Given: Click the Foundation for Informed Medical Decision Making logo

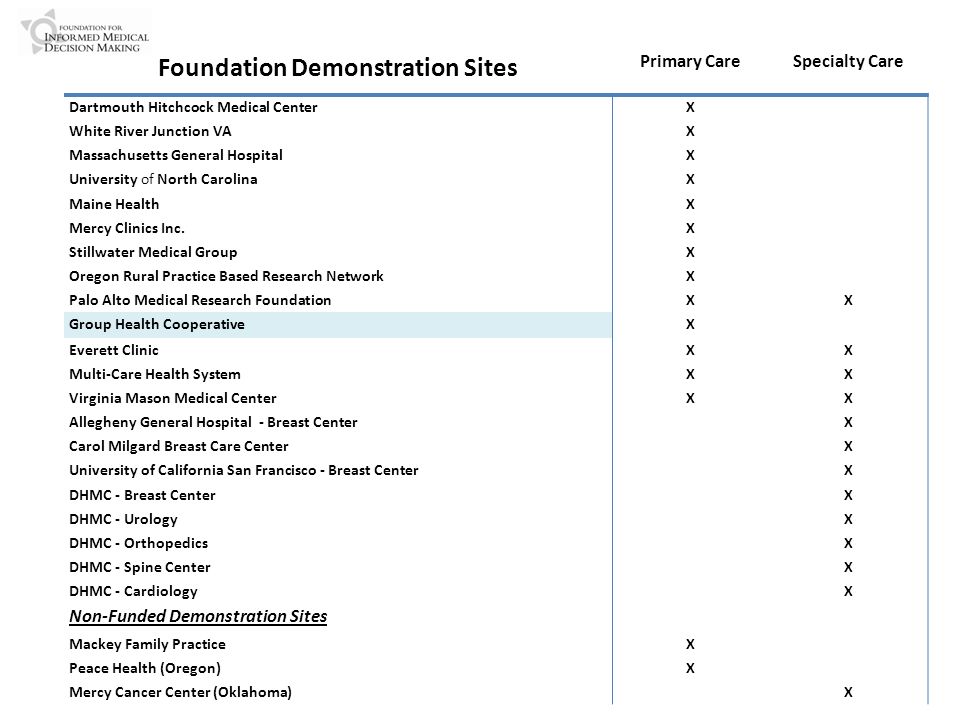Looking at the screenshot, I should (85, 32).
